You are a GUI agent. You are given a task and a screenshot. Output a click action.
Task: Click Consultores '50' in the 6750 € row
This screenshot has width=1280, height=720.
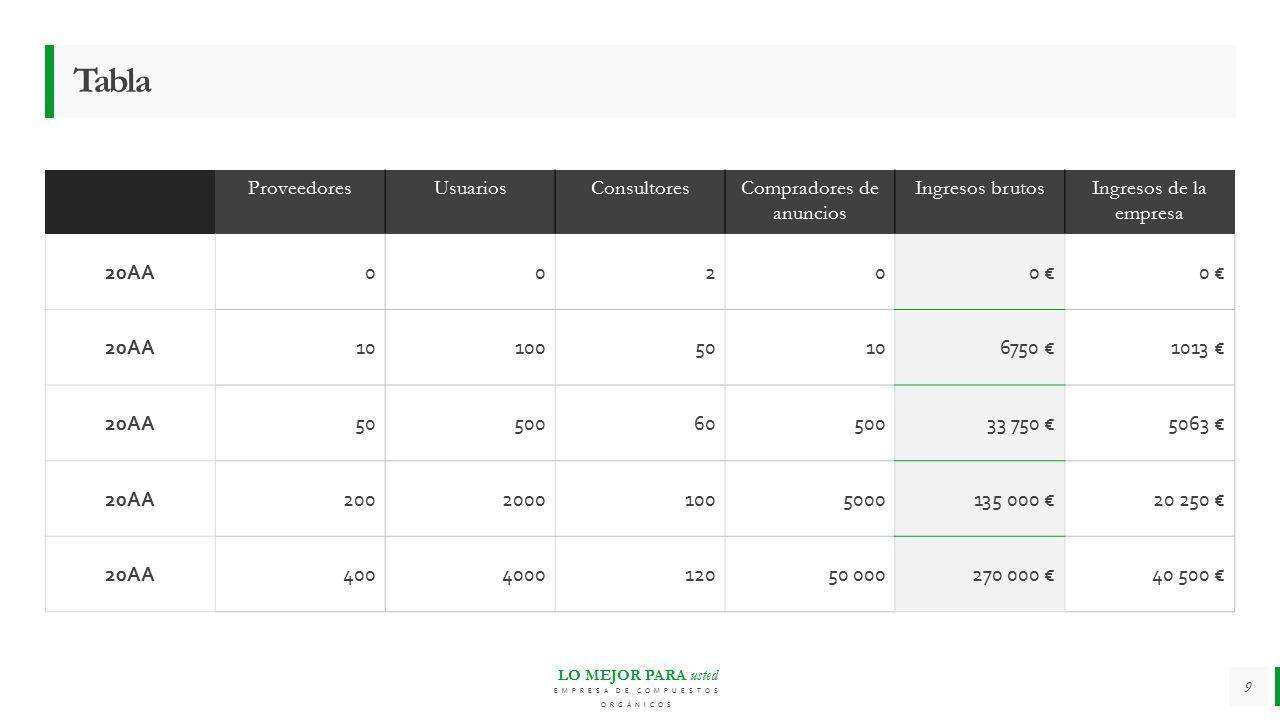click(640, 347)
